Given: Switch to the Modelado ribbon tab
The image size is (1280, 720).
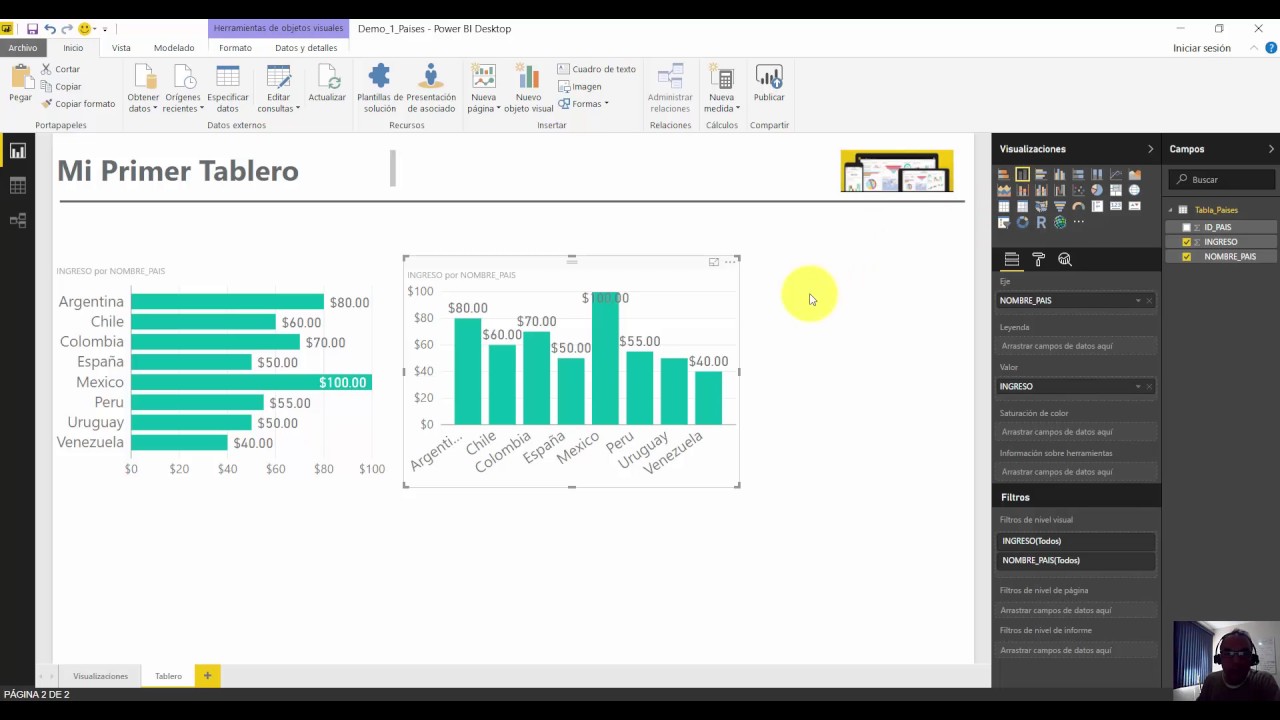Looking at the screenshot, I should tap(174, 48).
